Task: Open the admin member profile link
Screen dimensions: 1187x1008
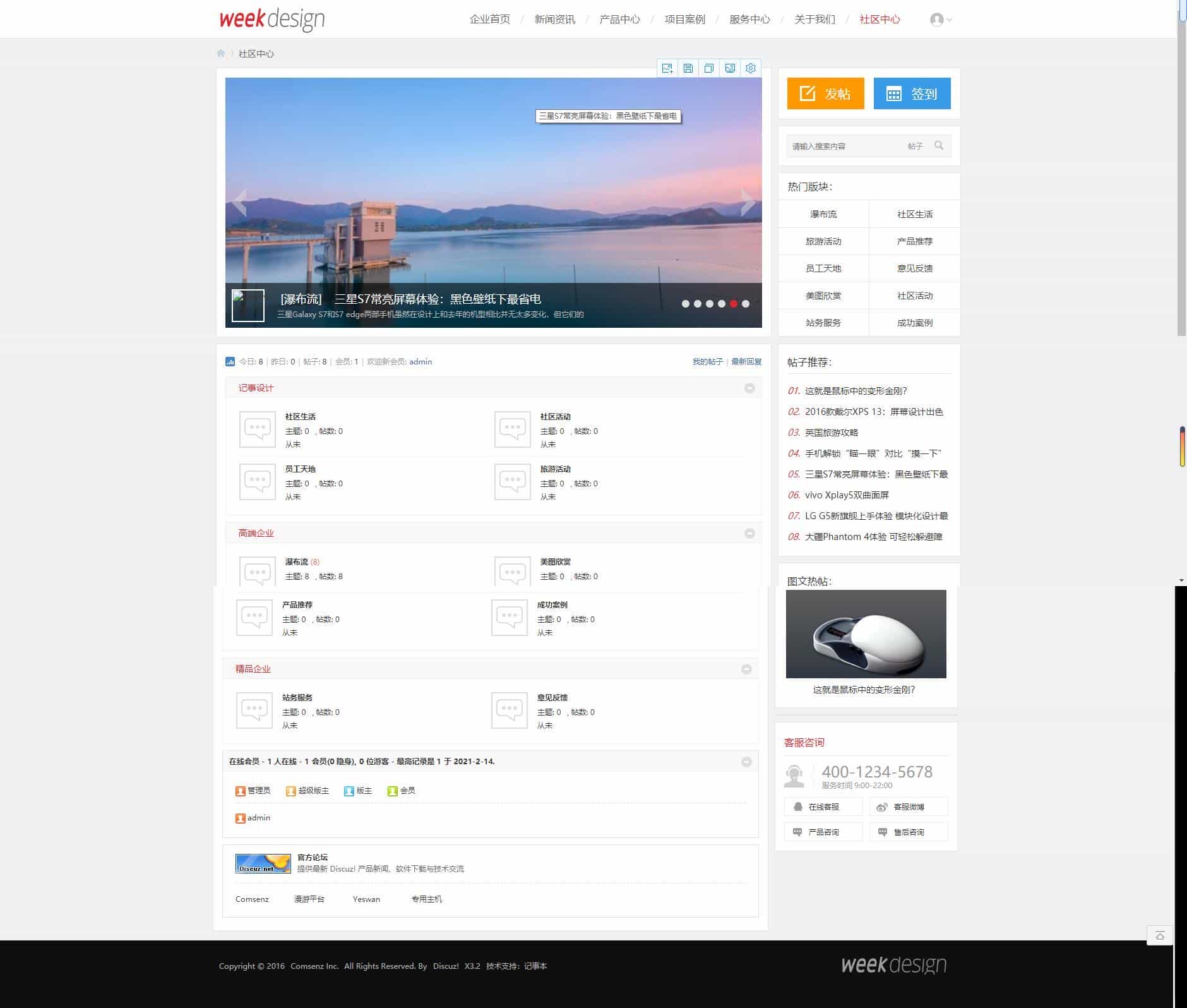Action: pos(421,361)
